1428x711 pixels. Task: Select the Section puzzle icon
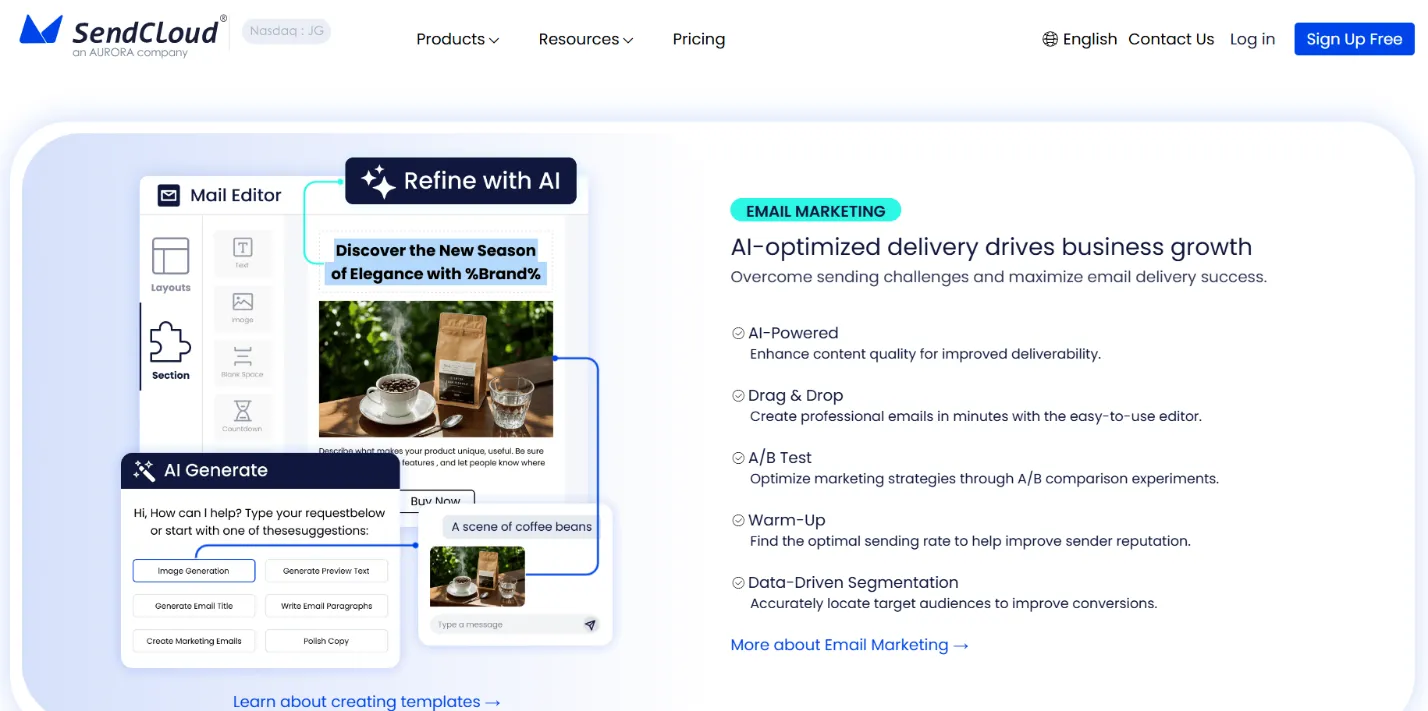click(171, 343)
